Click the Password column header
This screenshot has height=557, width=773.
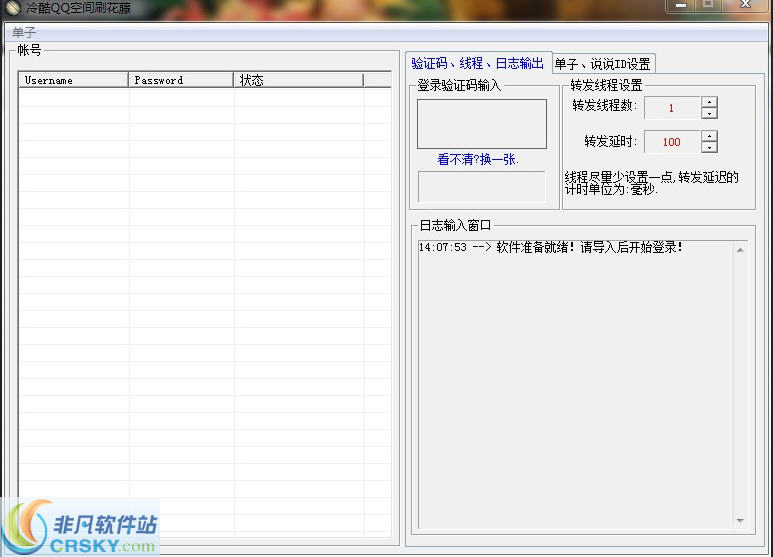pyautogui.click(x=181, y=80)
